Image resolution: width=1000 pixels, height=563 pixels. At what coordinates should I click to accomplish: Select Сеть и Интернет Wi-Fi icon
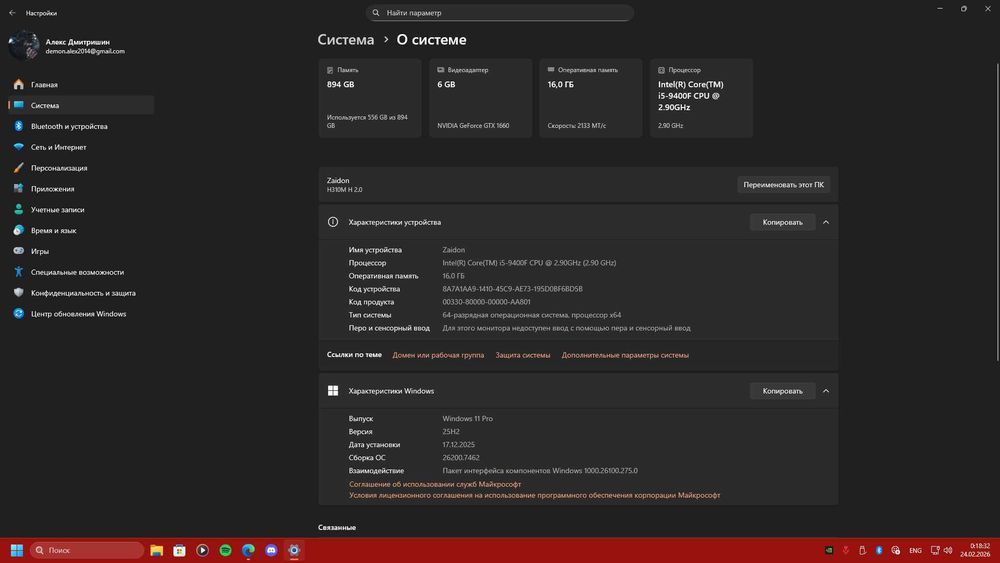pyautogui.click(x=18, y=147)
